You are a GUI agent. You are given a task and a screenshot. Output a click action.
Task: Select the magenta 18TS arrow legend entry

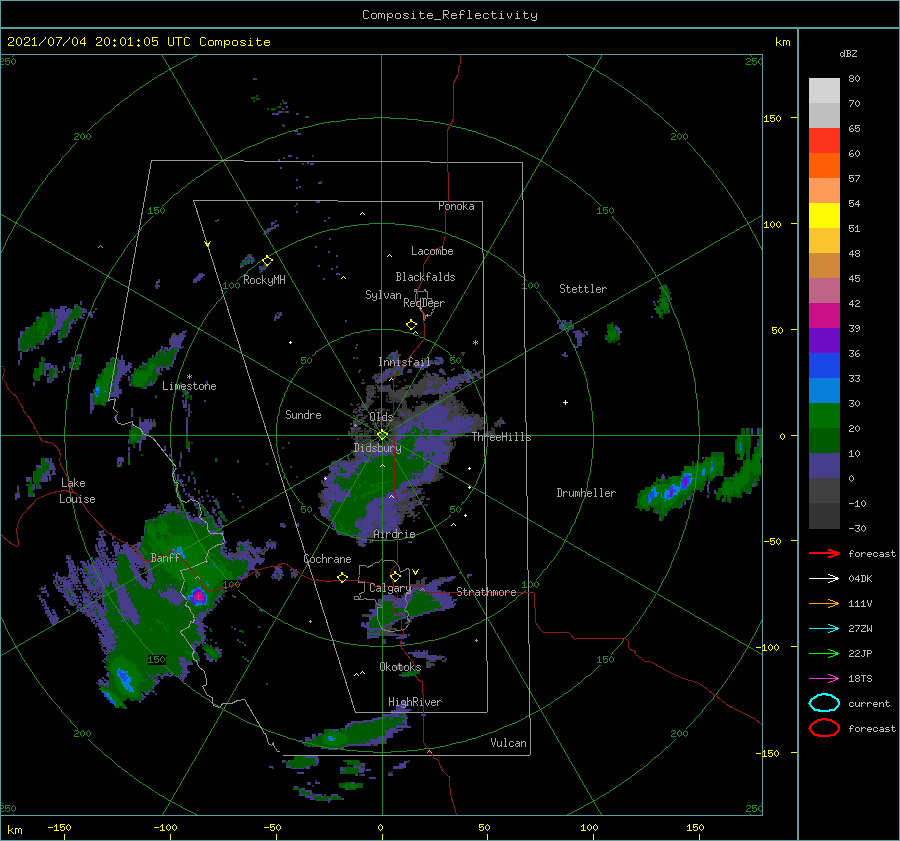pyautogui.click(x=824, y=679)
